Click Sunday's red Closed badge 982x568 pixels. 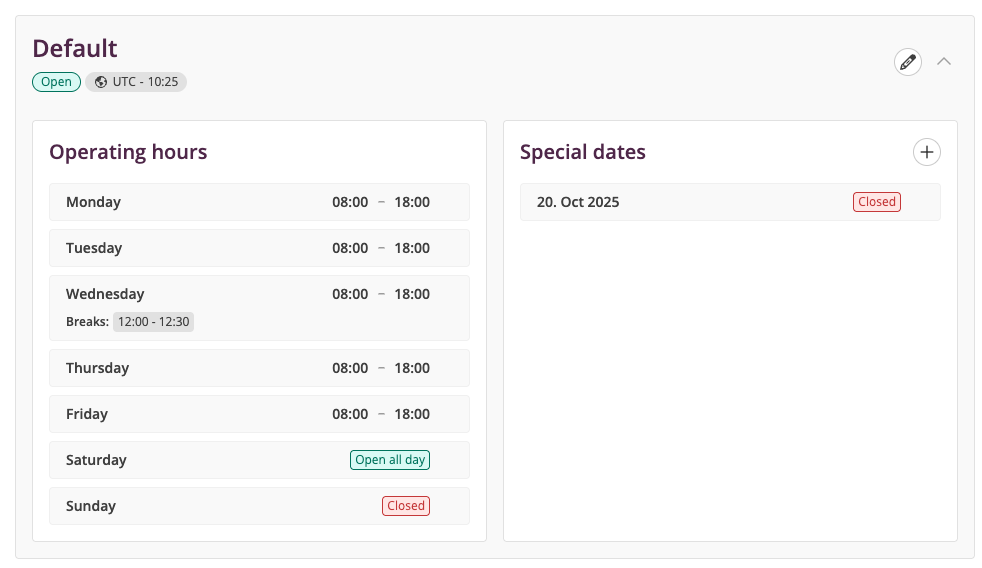pos(406,506)
